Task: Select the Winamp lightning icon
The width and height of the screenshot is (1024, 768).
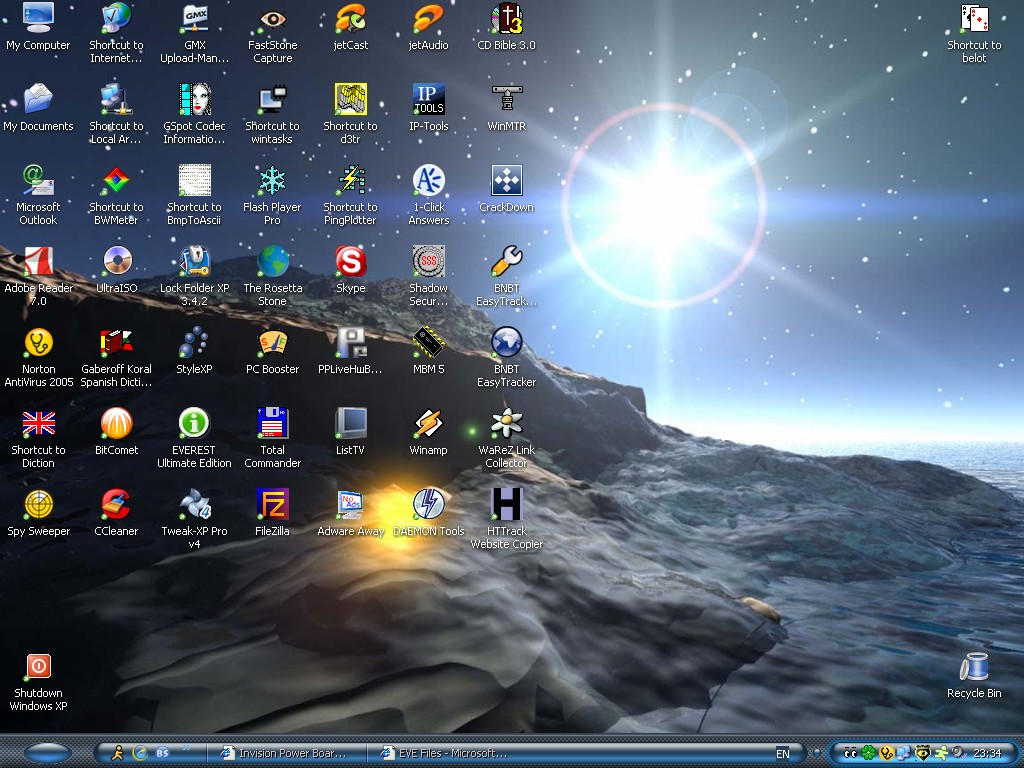Action: tap(428, 423)
